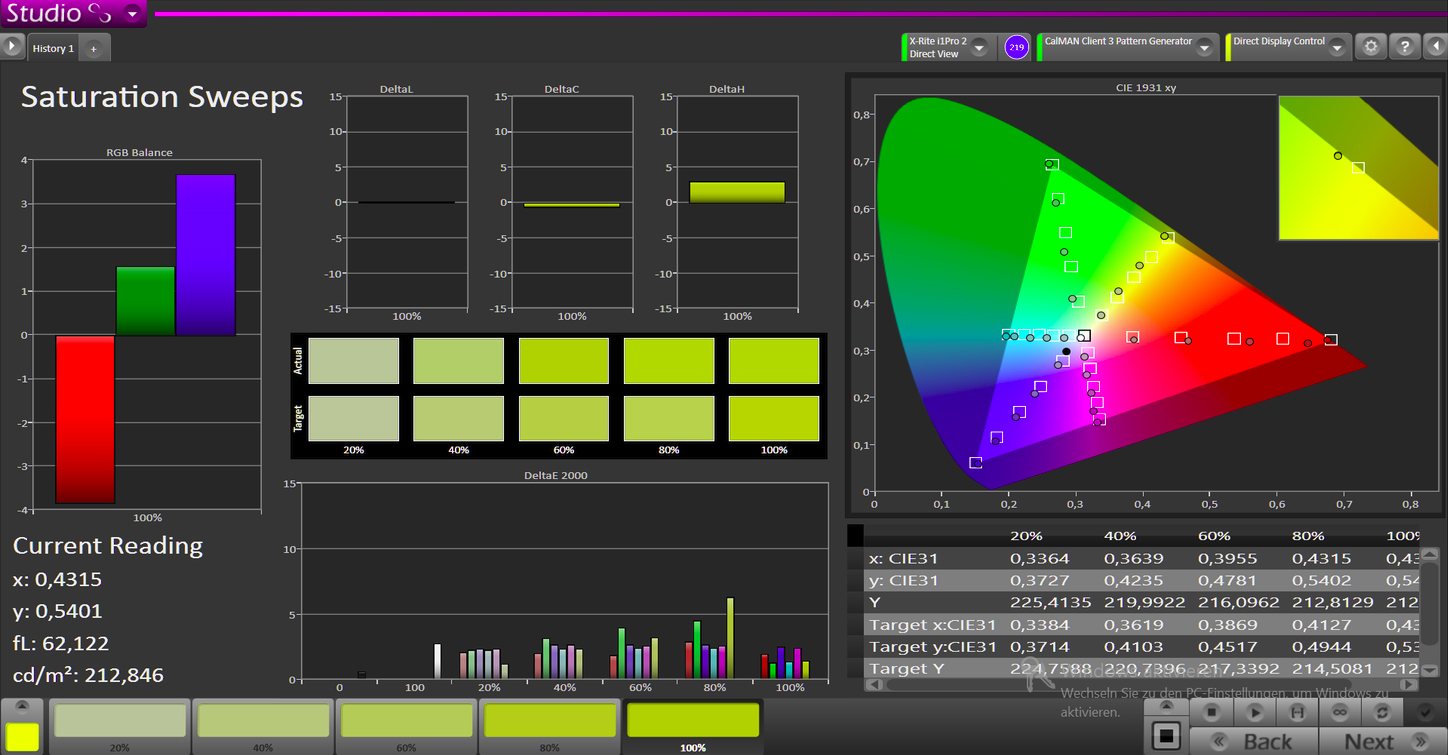The width and height of the screenshot is (1448, 755).
Task: Toggle the checkmark button in bottom controls
Action: [1427, 713]
